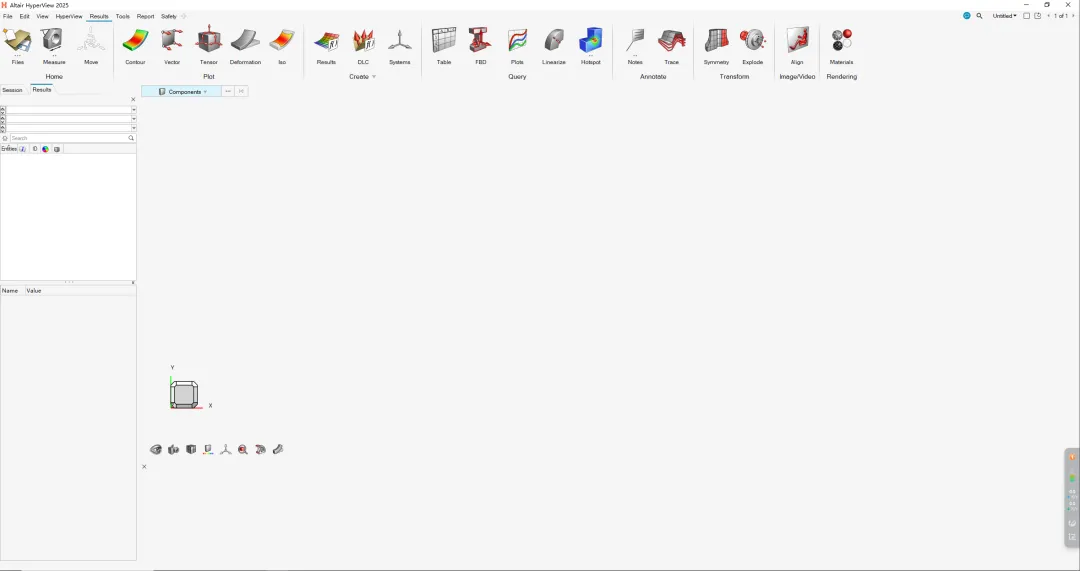1080x571 pixels.
Task: Select the Notes annotation tool
Action: pyautogui.click(x=635, y=41)
